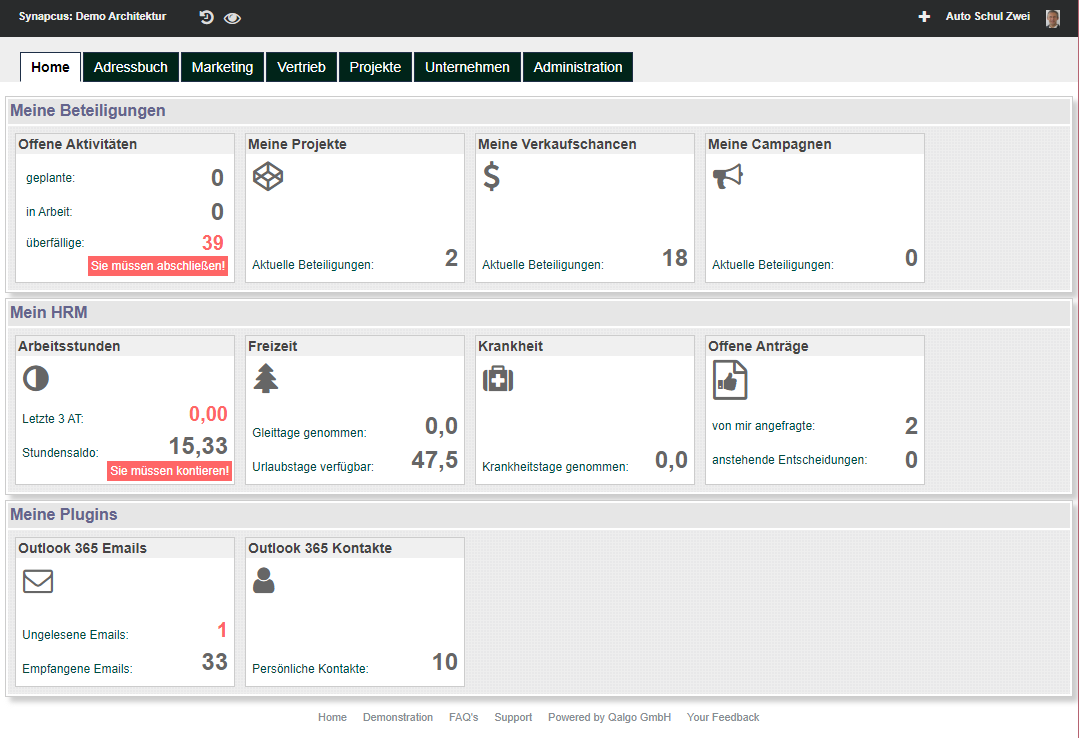
Task: Select the Administration menu
Action: 577,67
